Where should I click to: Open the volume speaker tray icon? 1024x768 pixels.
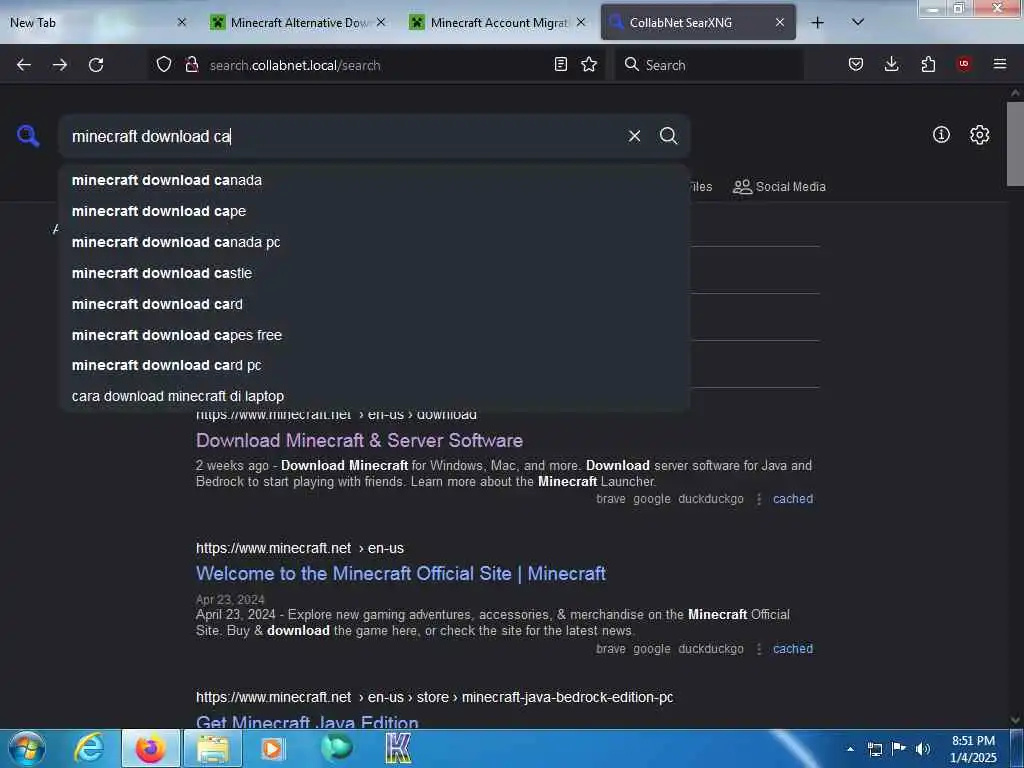(x=922, y=749)
